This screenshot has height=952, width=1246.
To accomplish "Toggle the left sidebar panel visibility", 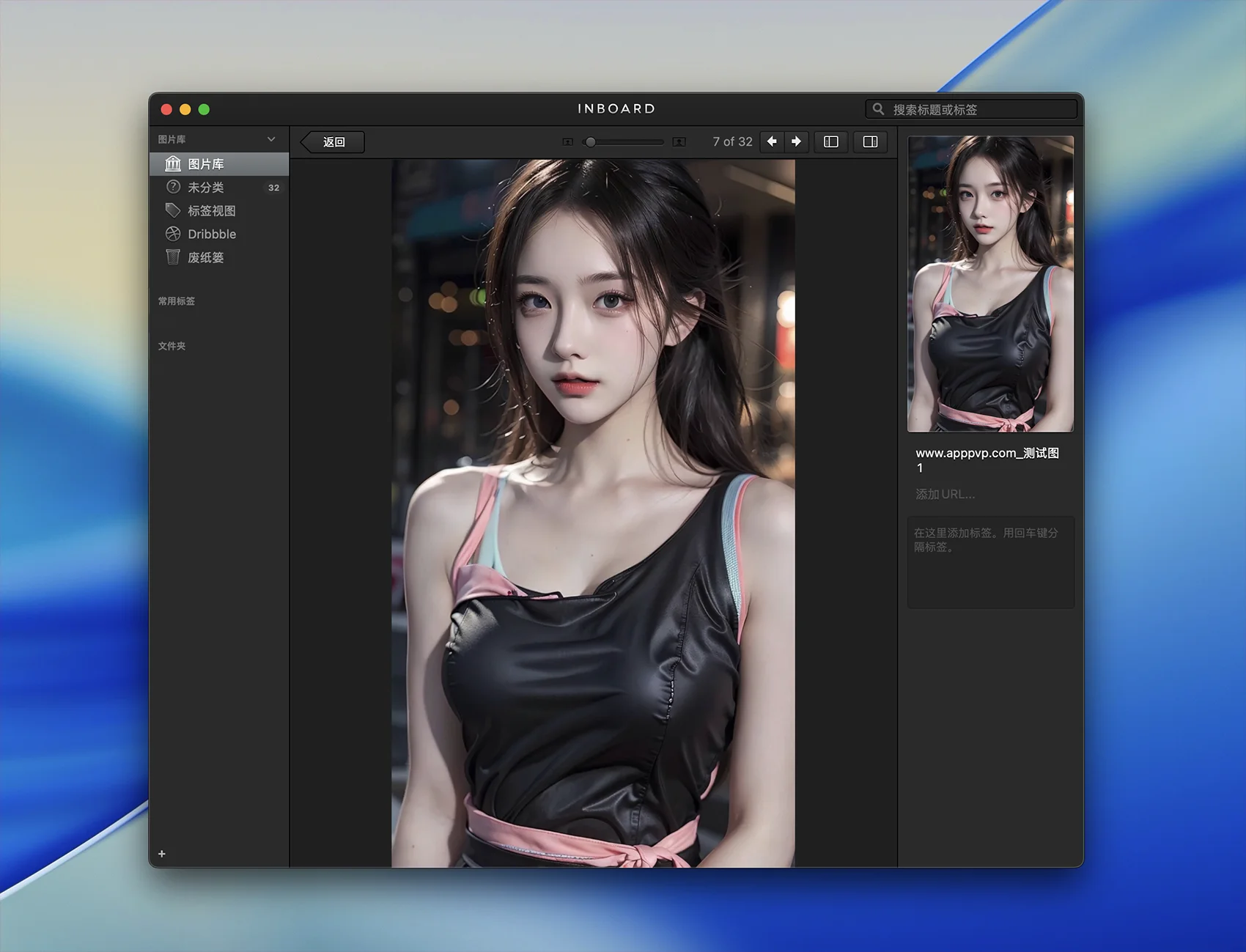I will (x=831, y=141).
